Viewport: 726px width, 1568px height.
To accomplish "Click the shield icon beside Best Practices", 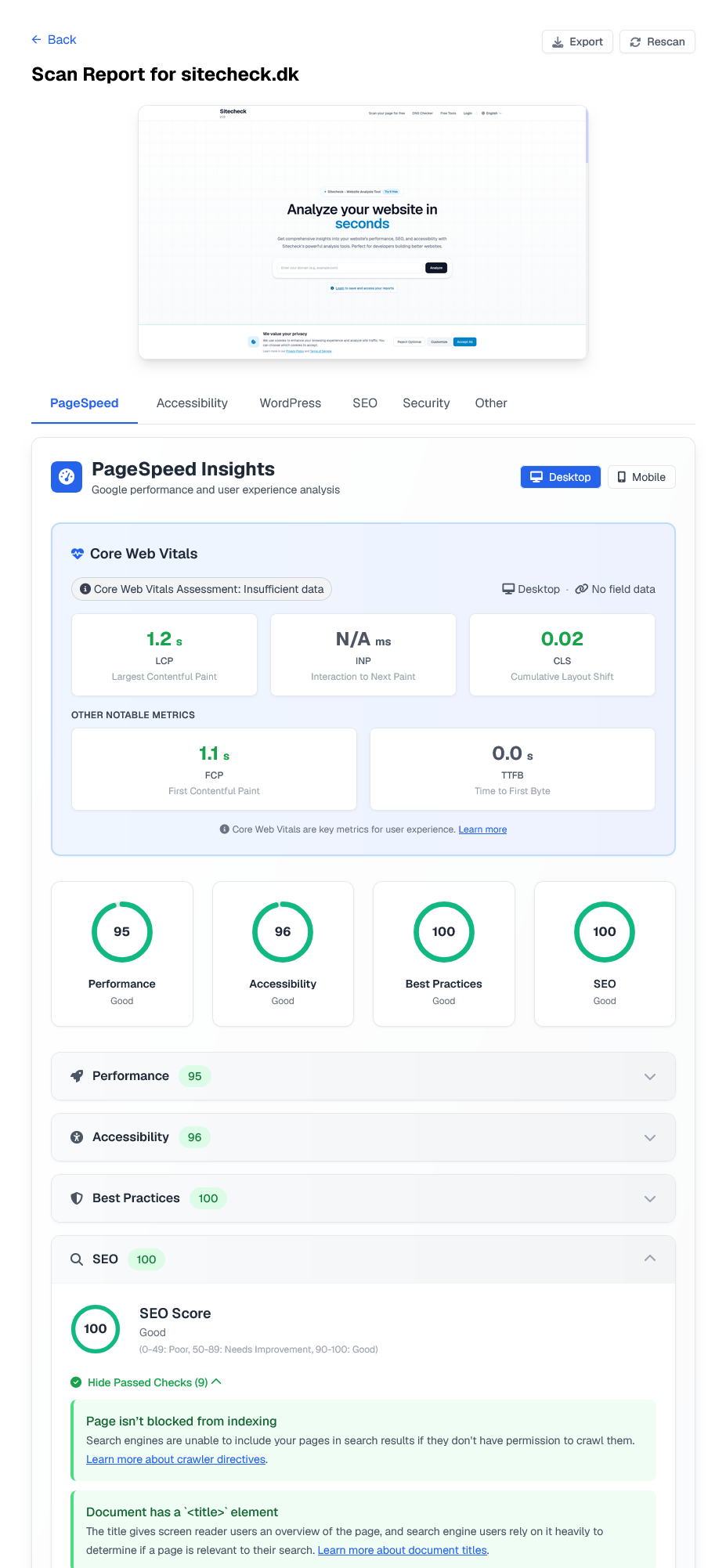I will tap(77, 1198).
